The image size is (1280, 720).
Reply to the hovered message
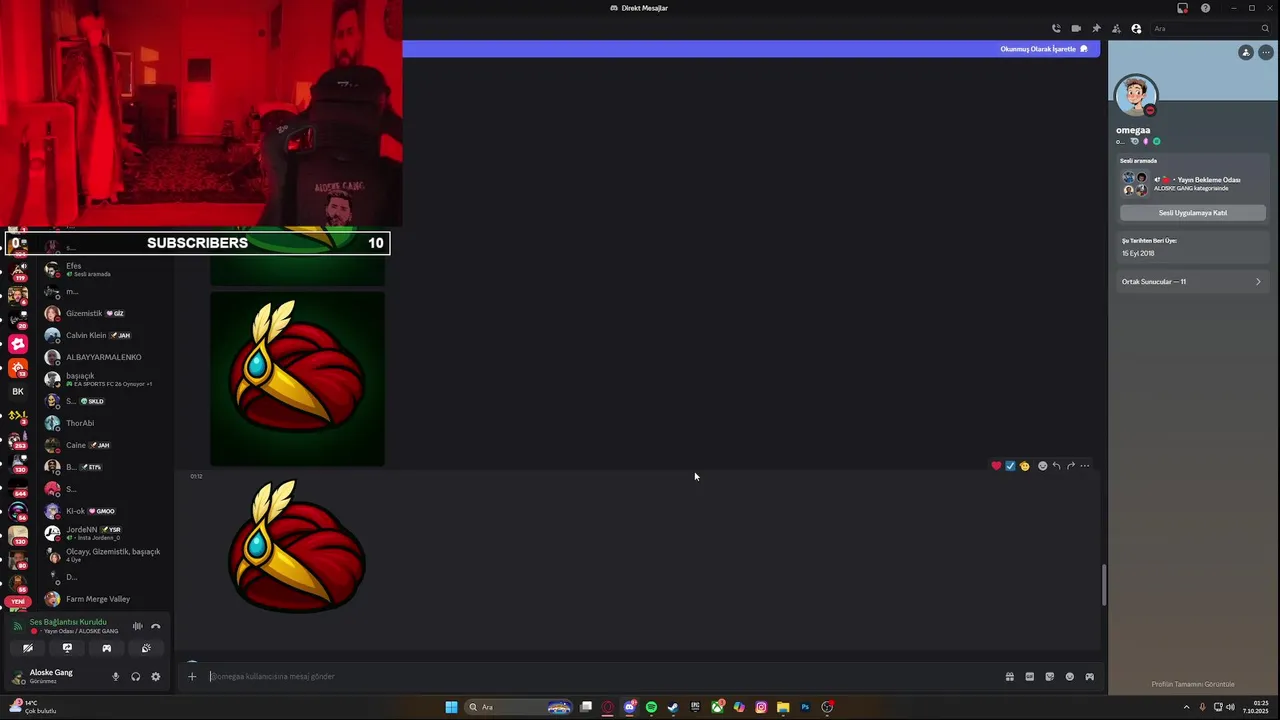tap(1056, 466)
